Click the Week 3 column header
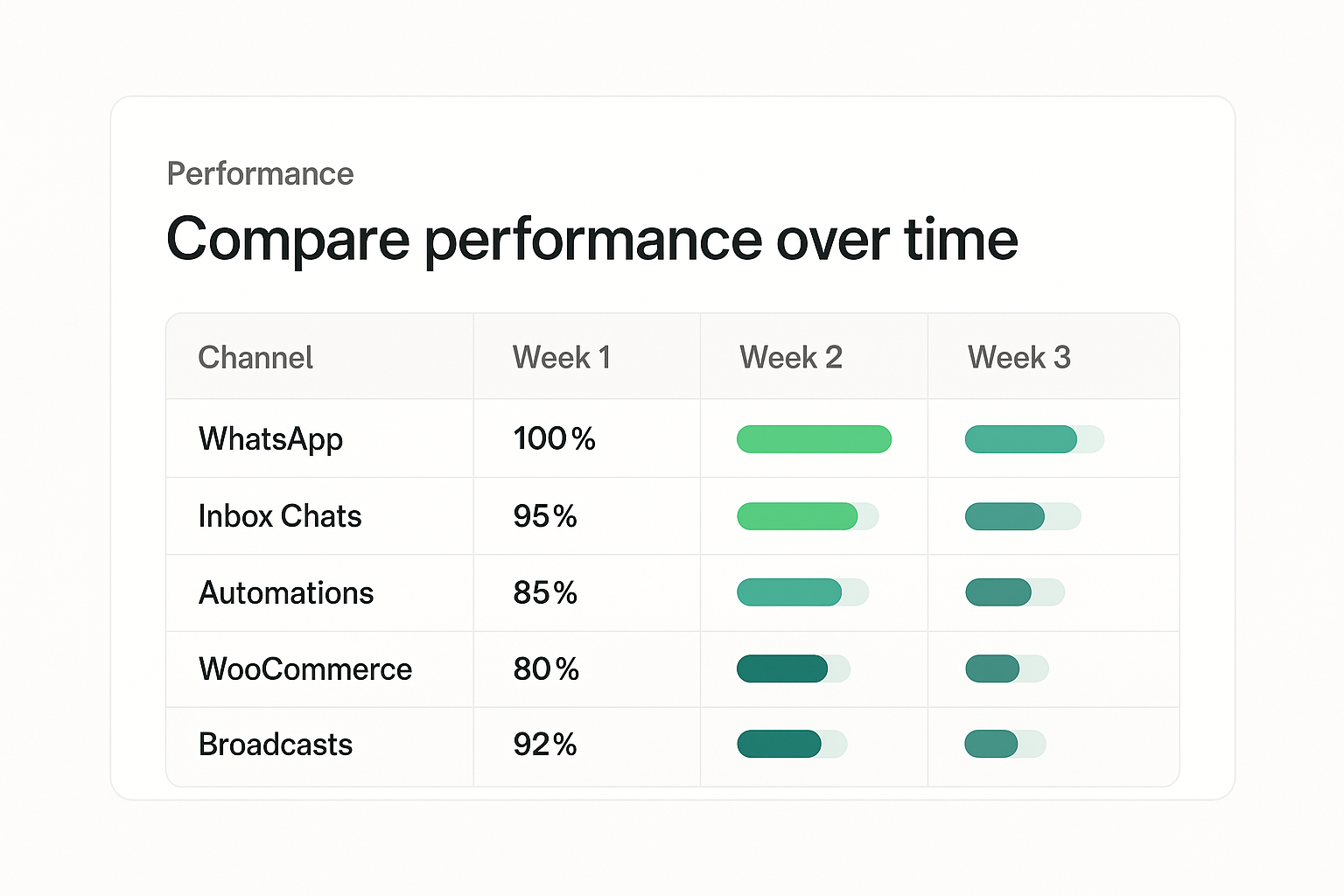 click(1018, 357)
